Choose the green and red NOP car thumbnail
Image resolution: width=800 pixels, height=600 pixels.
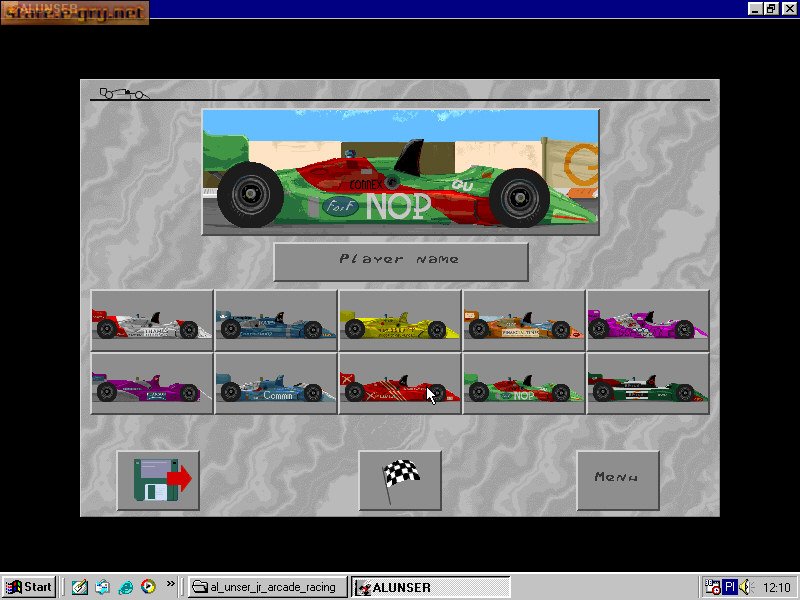[x=524, y=383]
